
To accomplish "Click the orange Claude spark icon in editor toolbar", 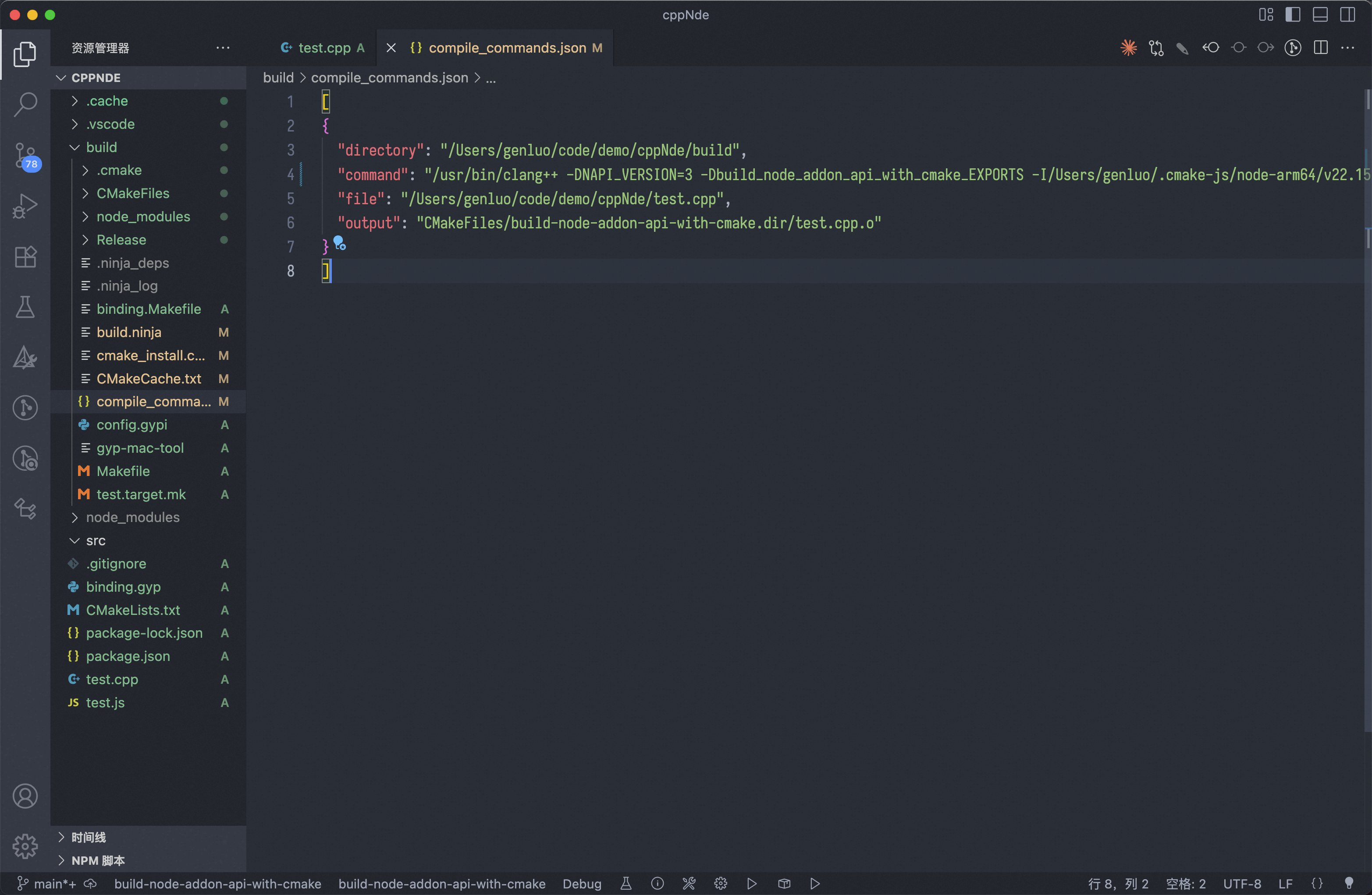I will point(1128,48).
